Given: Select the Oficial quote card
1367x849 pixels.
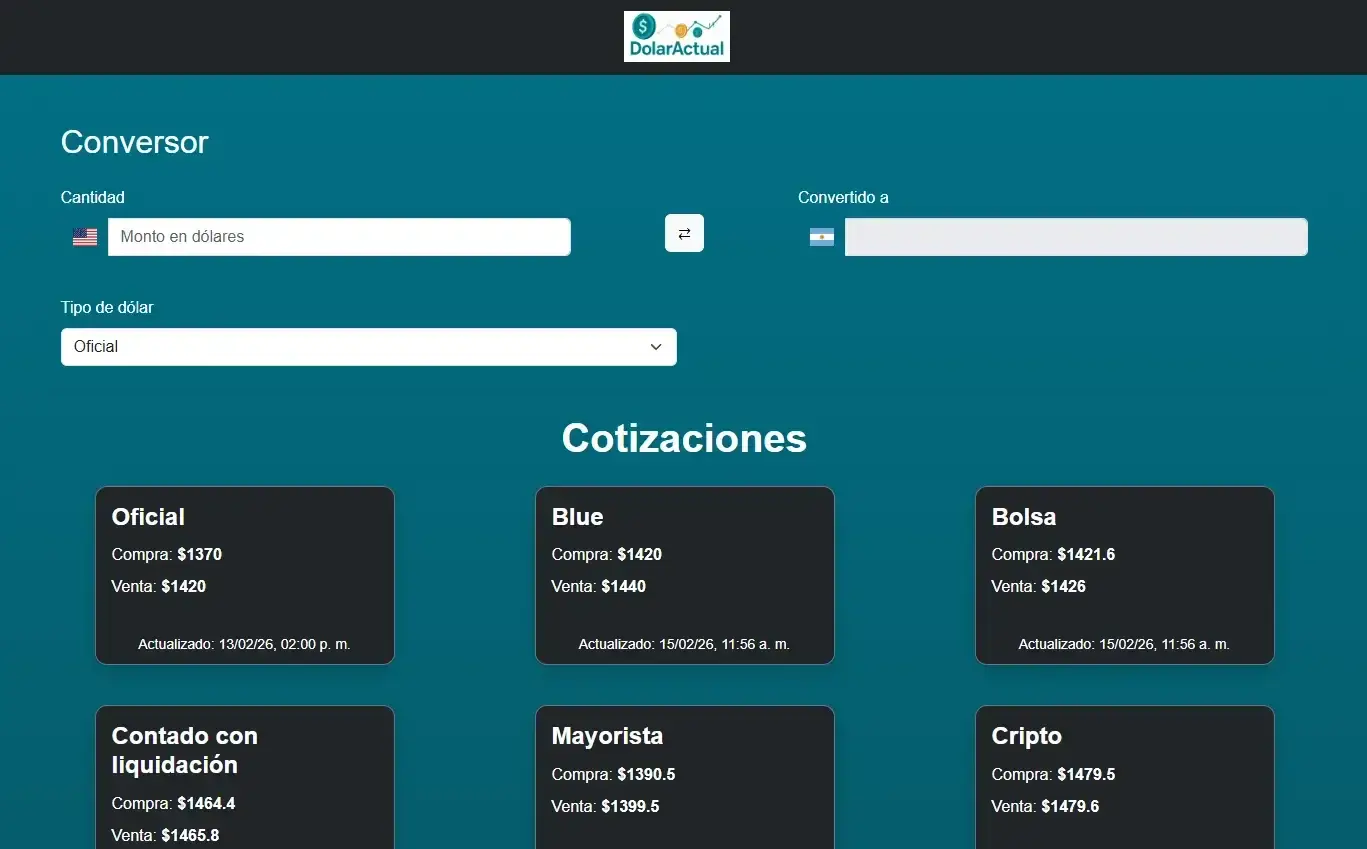Looking at the screenshot, I should (x=244, y=575).
